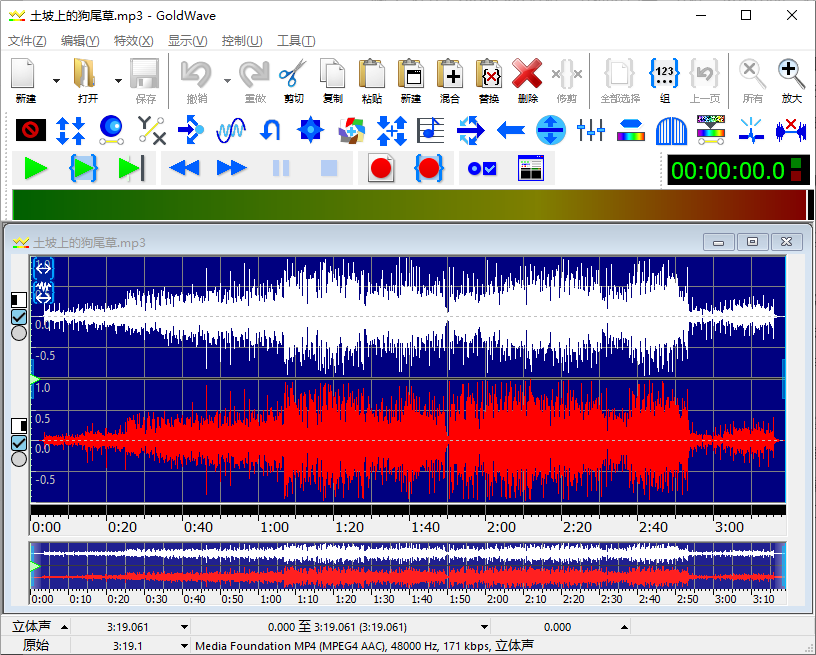Click the Rewind double-arrow button

click(x=184, y=169)
